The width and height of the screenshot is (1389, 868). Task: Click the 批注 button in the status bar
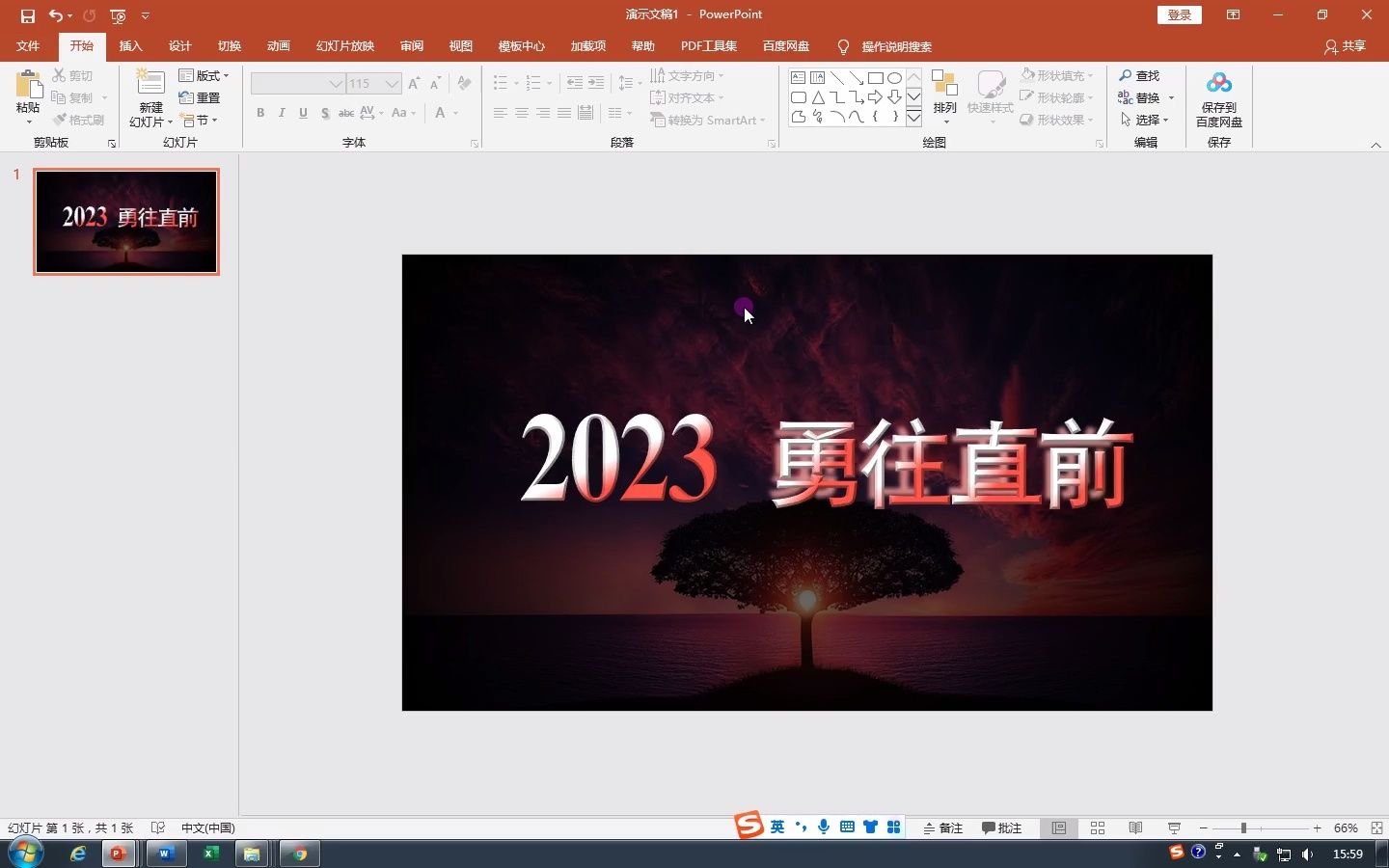1002,828
